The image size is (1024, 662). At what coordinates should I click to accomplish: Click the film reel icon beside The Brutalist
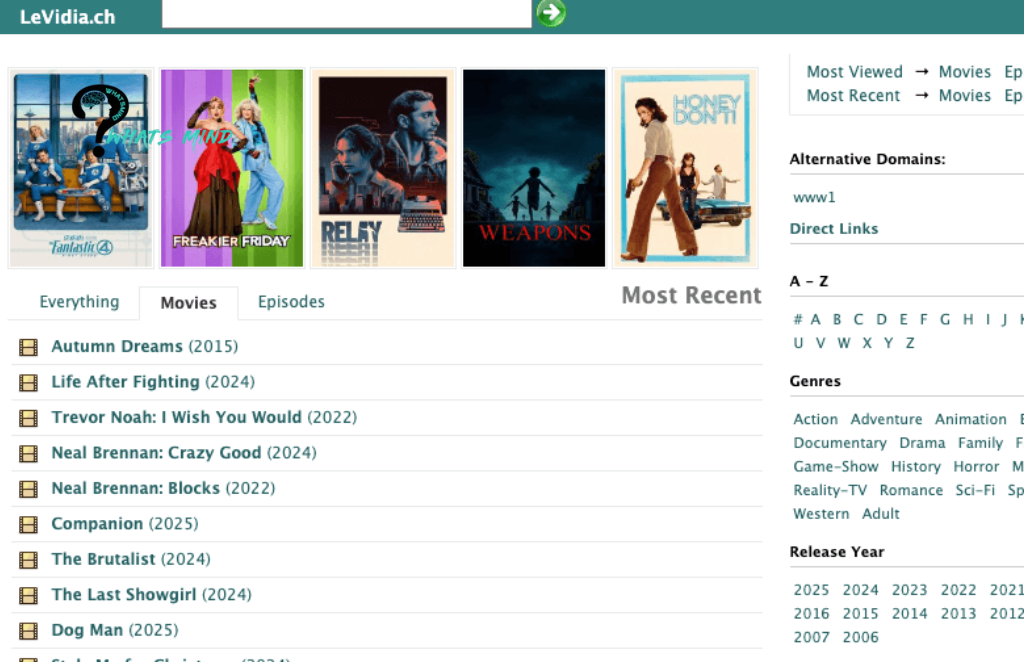pyautogui.click(x=29, y=558)
